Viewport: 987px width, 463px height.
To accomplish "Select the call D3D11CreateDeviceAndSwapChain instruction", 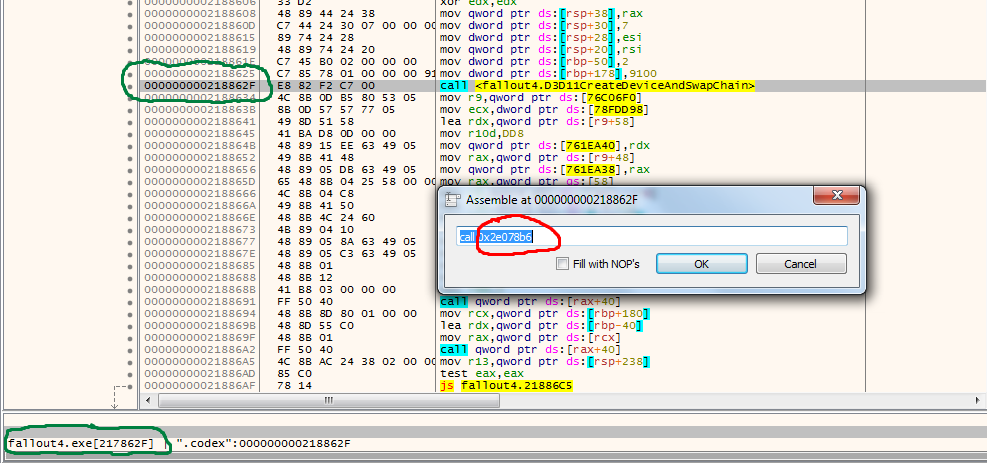I will pos(597,86).
